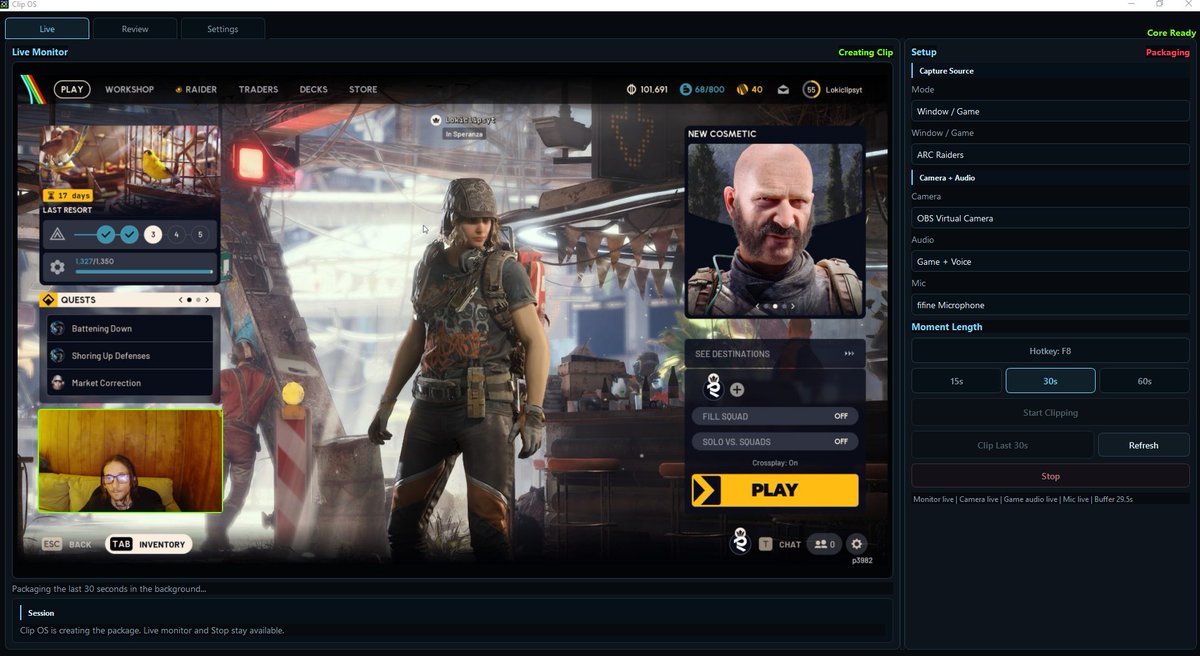Click the webcam overlay thumbnail
Viewport: 1200px width, 656px height.
click(130, 460)
